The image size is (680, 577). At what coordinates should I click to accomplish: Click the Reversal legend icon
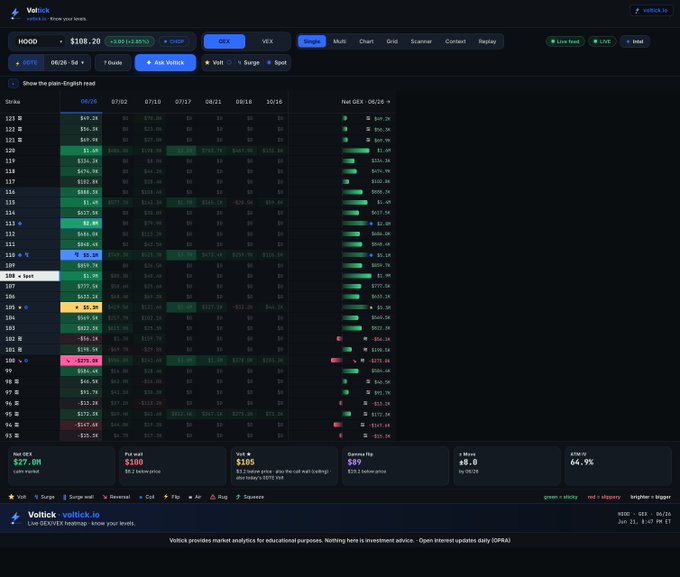105,497
